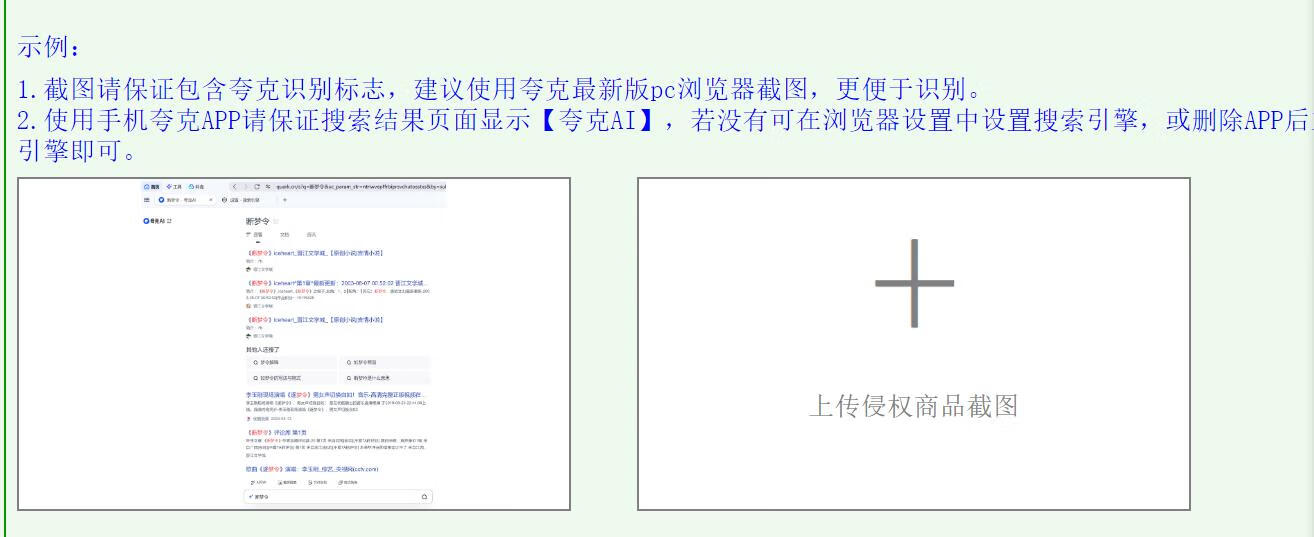Switch to the 文档 search tab
1314x537 pixels.
(x=284, y=234)
